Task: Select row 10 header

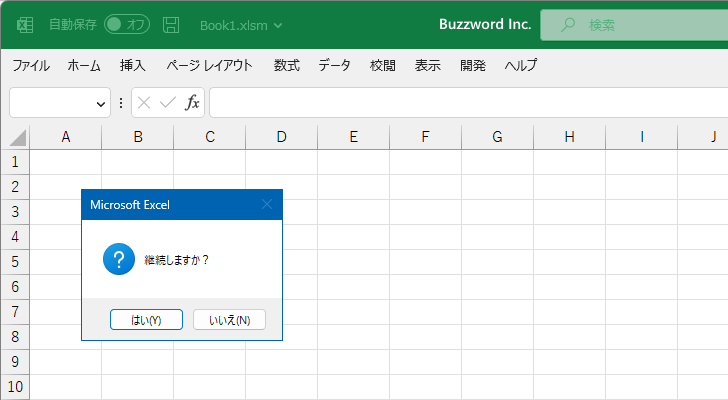Action: (15, 387)
